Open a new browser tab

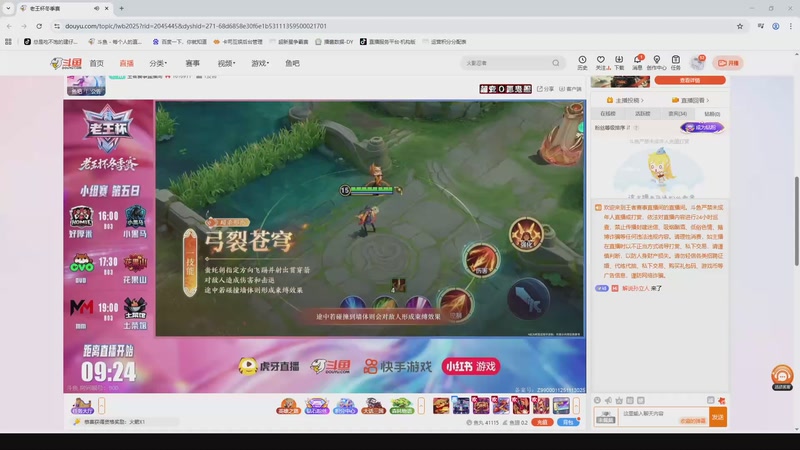coord(121,8)
